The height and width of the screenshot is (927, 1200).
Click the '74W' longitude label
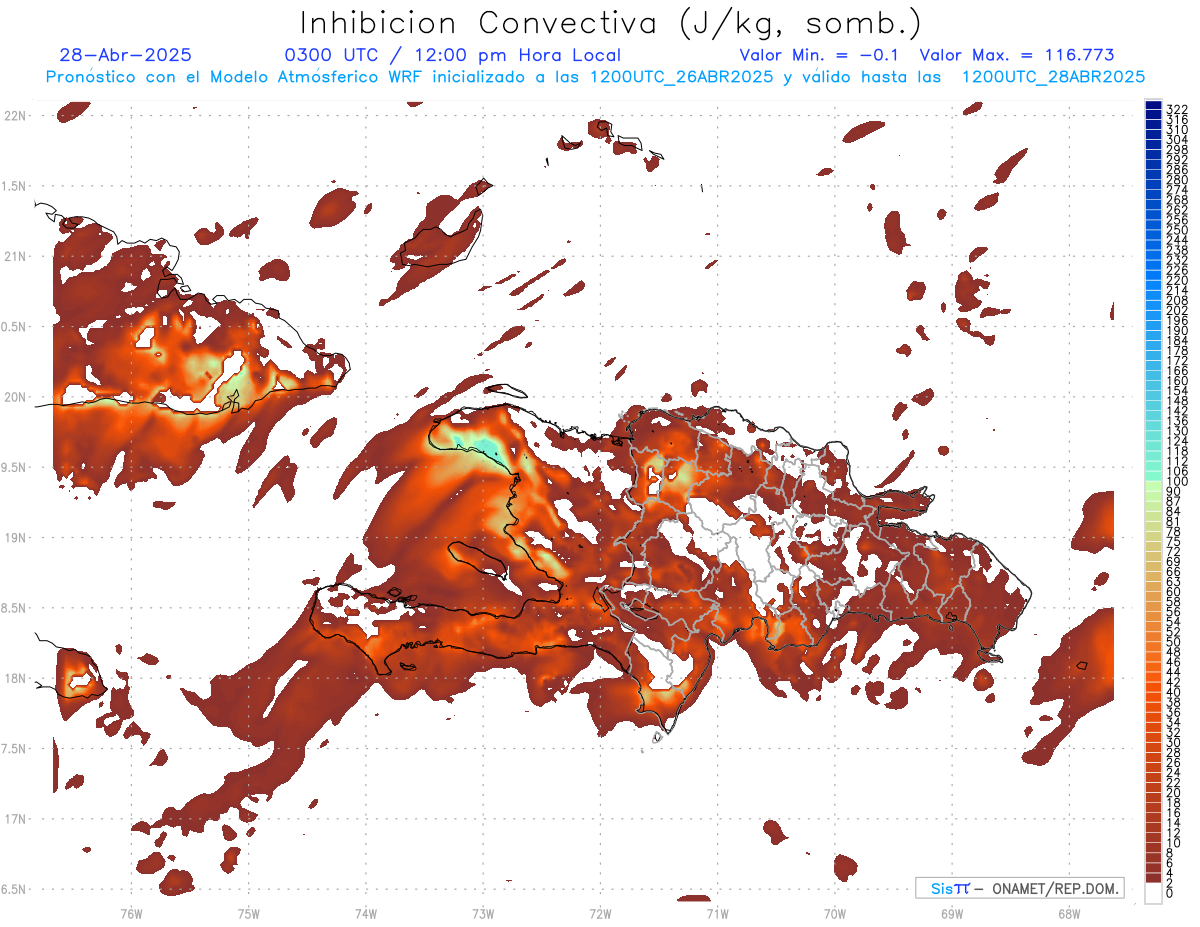[366, 913]
